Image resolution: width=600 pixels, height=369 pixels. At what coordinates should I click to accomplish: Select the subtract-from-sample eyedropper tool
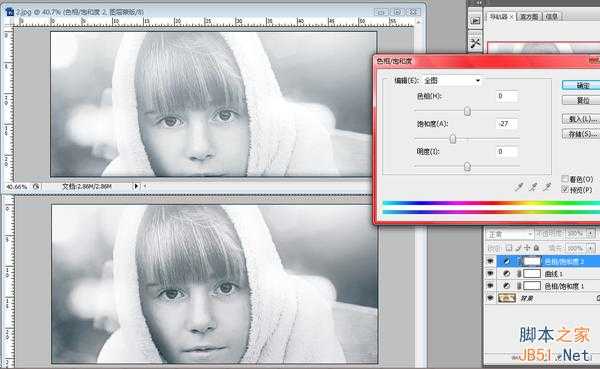tap(547, 186)
